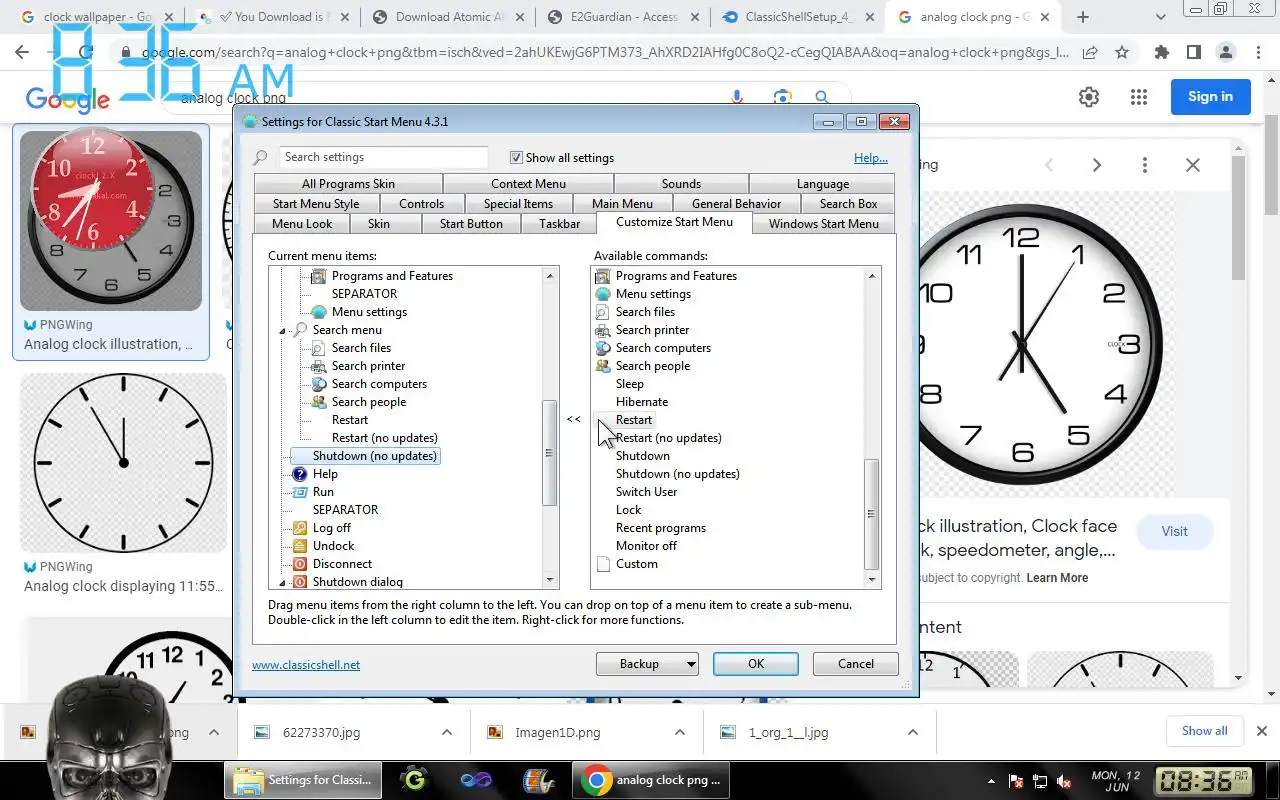1280x800 pixels.
Task: Toggle the Show all settings checkbox
Action: tap(516, 157)
